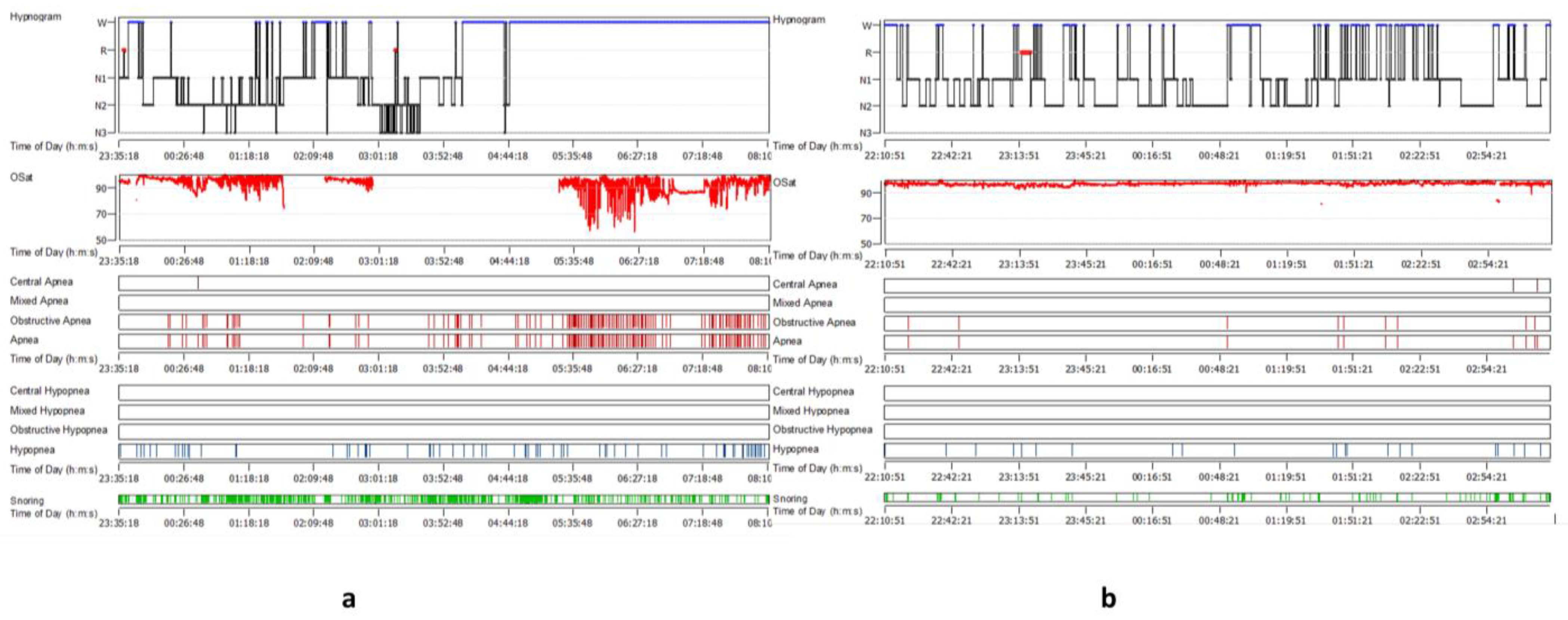Click the W axis label of the right hypnogram
Screen dimensions: 1568x620
pyautogui.click(x=867, y=25)
